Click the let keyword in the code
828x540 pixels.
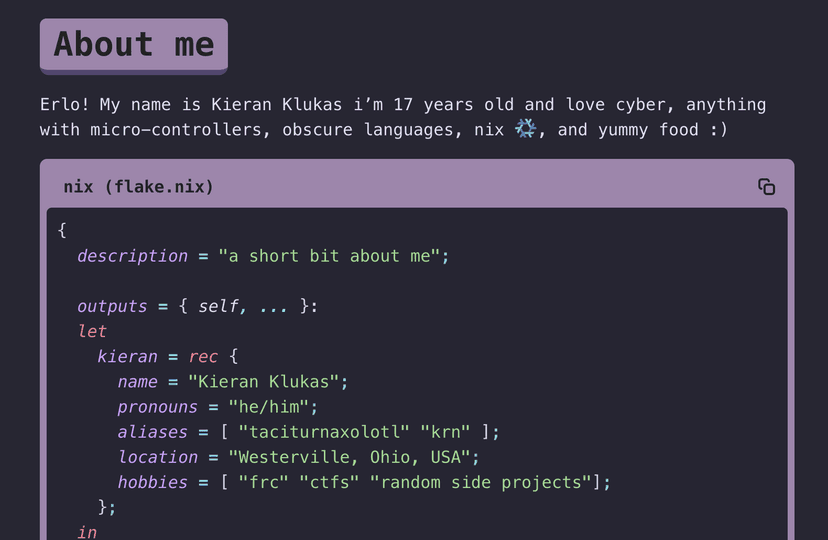click(92, 331)
